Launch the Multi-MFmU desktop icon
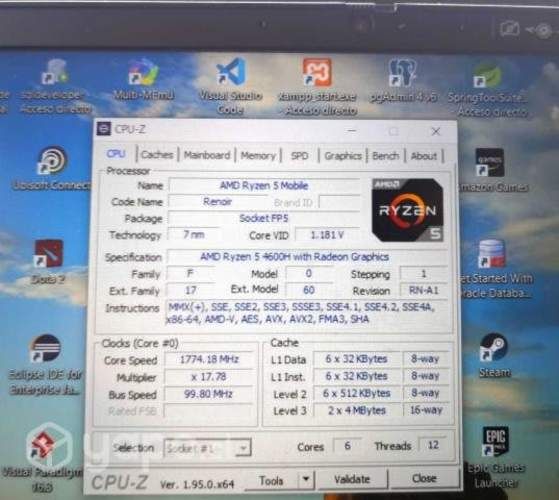The width and height of the screenshot is (559, 500). pos(144,79)
